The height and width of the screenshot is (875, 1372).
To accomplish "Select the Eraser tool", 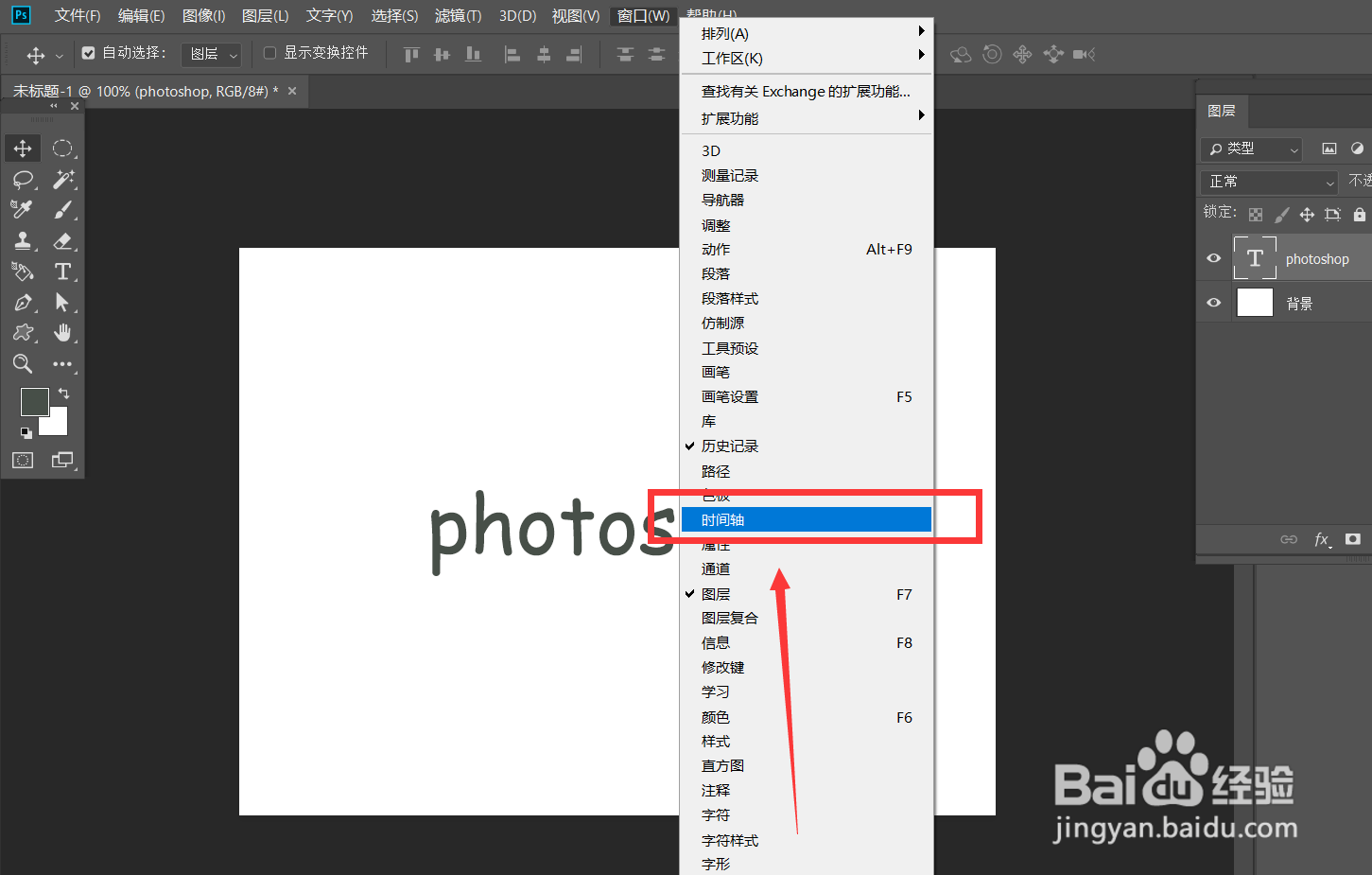I will point(62,241).
